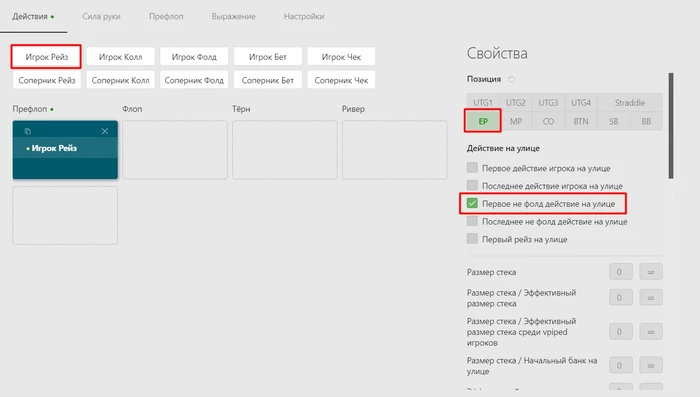Add the Соперник Фолд action
The width and height of the screenshot is (700, 397).
[194, 80]
